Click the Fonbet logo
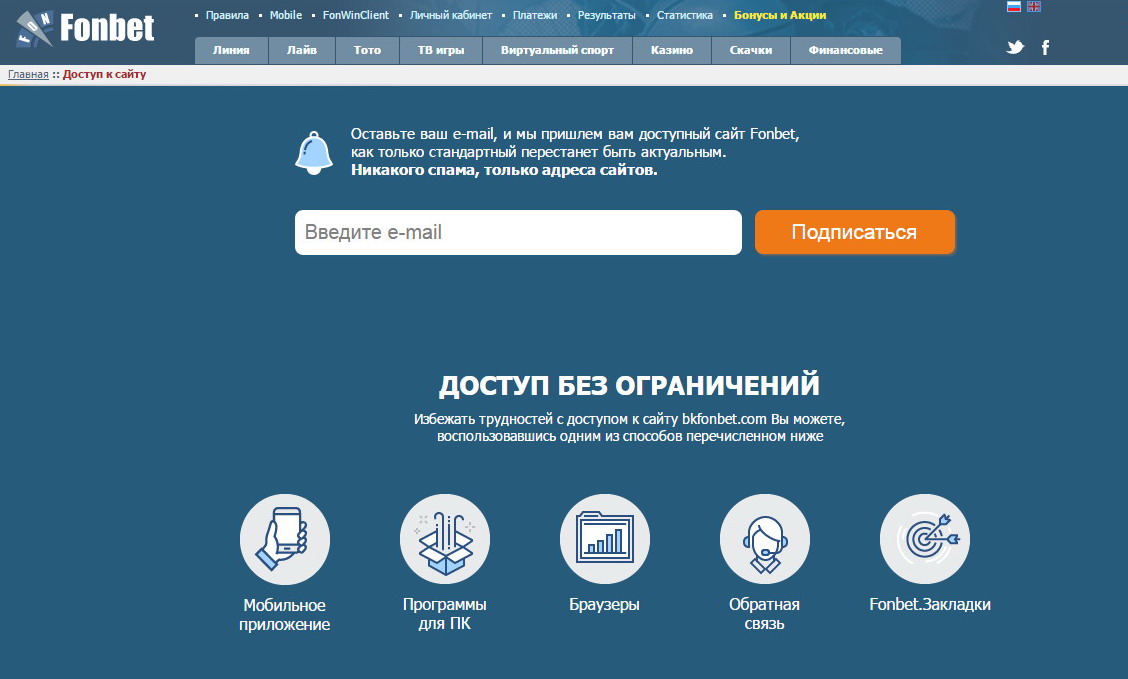This screenshot has height=679, width=1128. (x=86, y=29)
